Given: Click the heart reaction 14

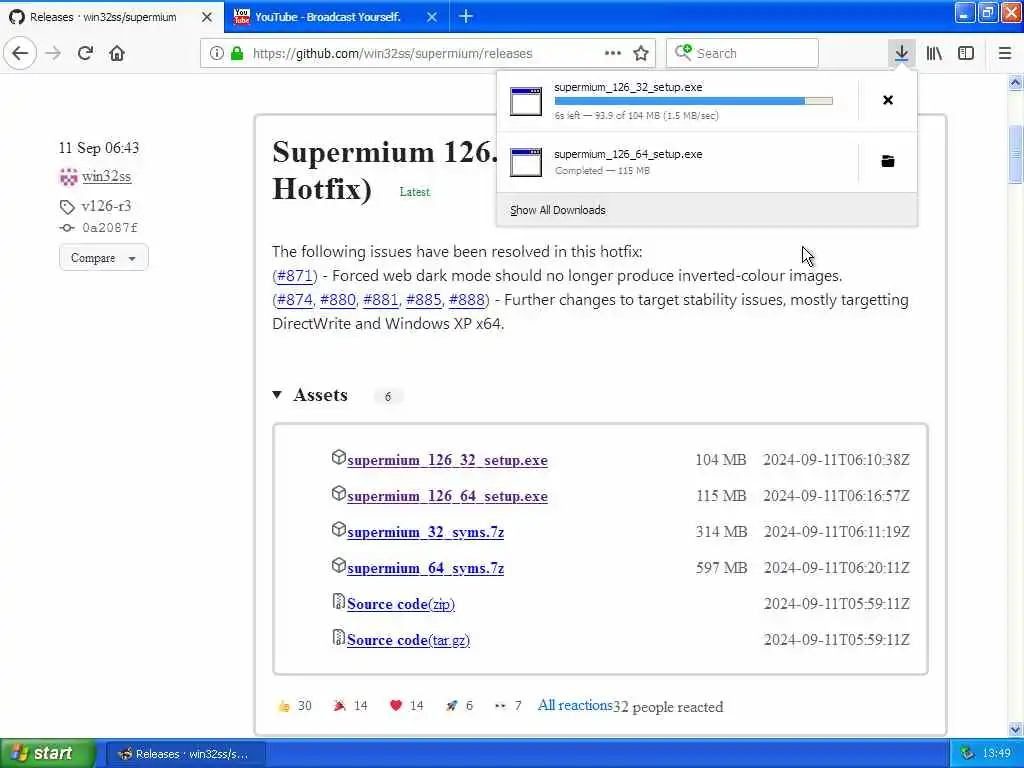Looking at the screenshot, I should [406, 706].
